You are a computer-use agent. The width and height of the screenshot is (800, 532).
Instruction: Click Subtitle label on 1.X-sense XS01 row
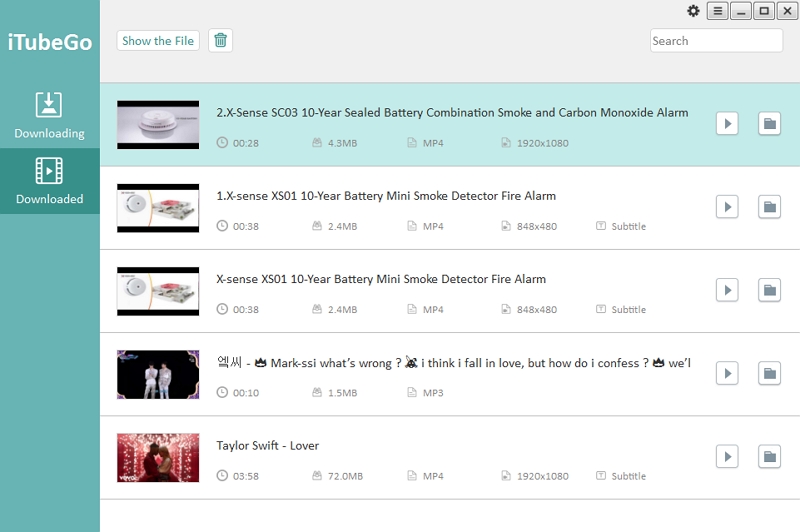pyautogui.click(x=629, y=226)
